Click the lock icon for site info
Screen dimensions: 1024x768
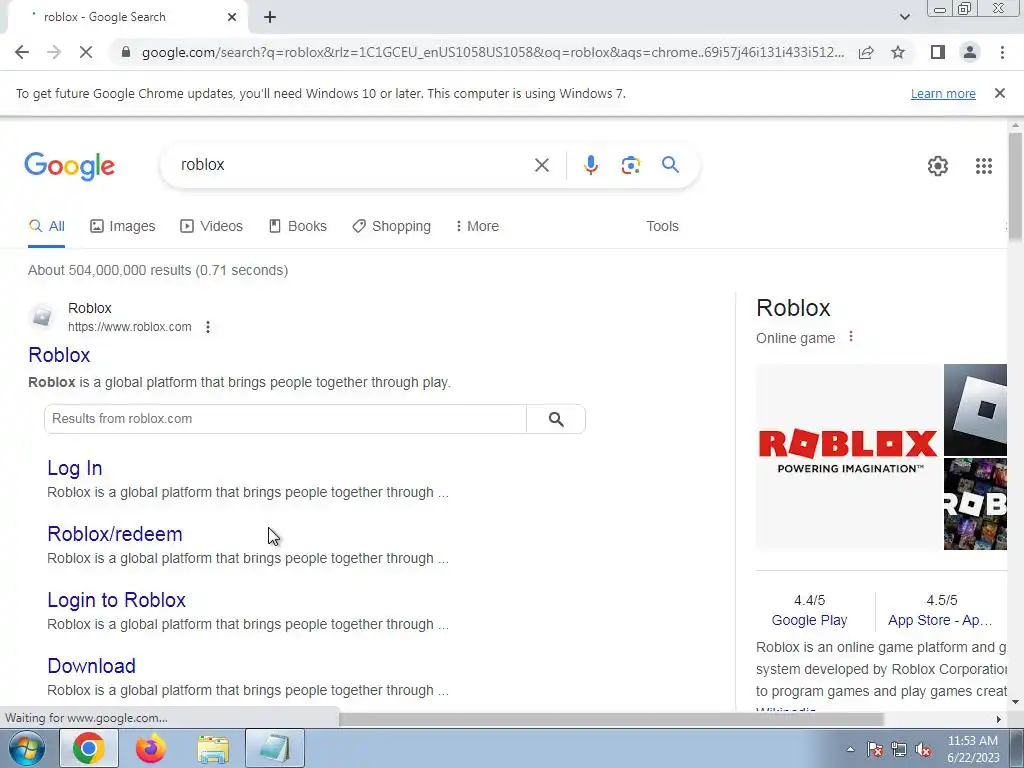pyautogui.click(x=126, y=52)
